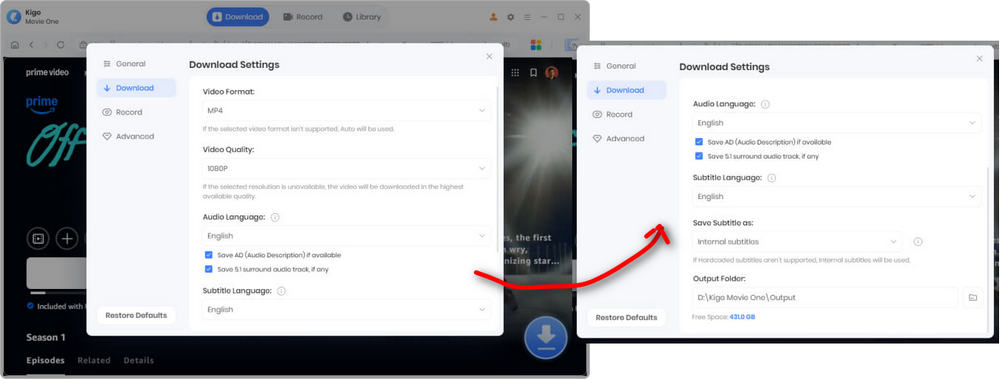Close the Download Settings dialog in Kigo window
1000x379 pixels.
pos(489,56)
